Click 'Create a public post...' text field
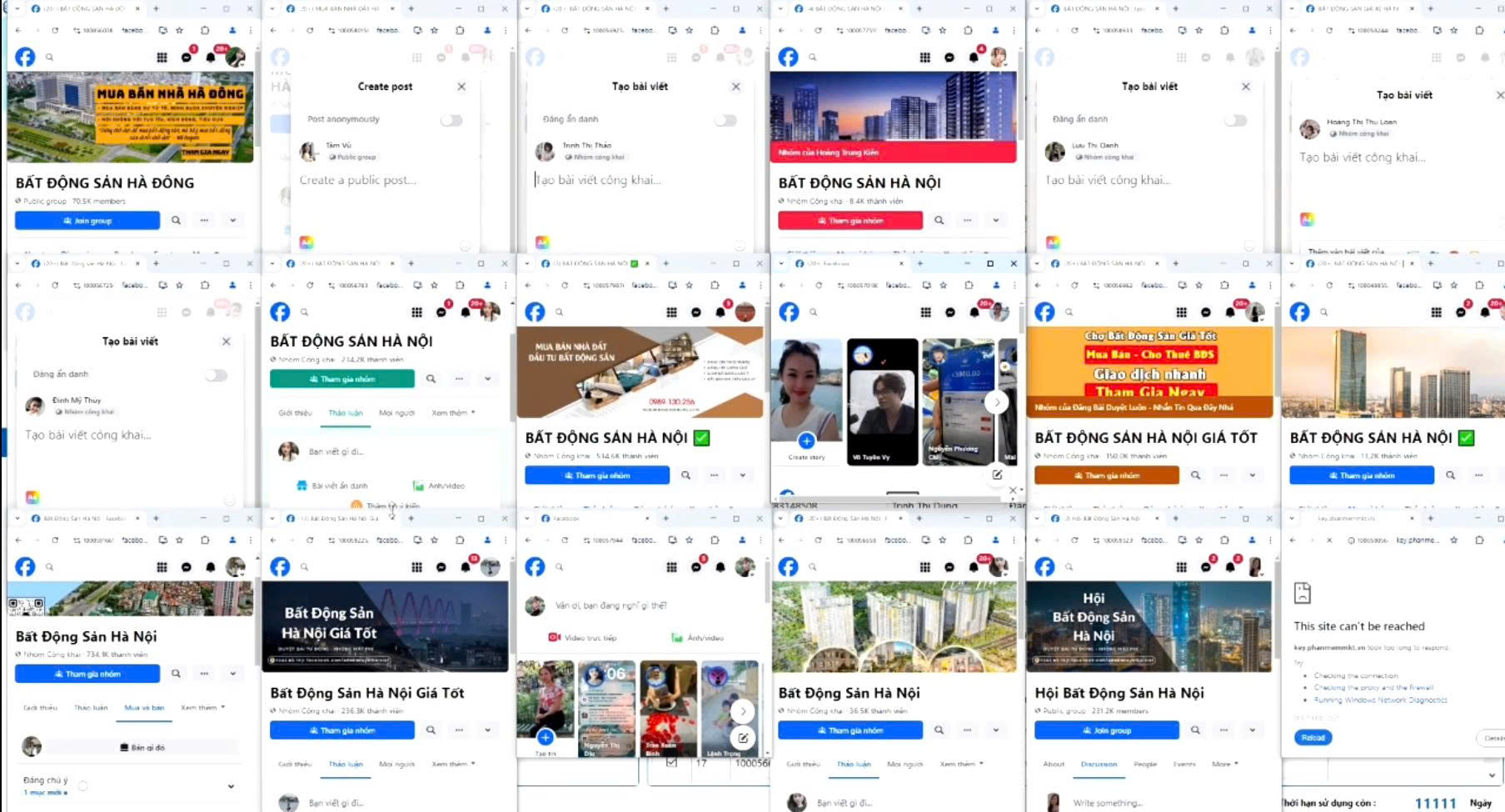 coord(358,180)
